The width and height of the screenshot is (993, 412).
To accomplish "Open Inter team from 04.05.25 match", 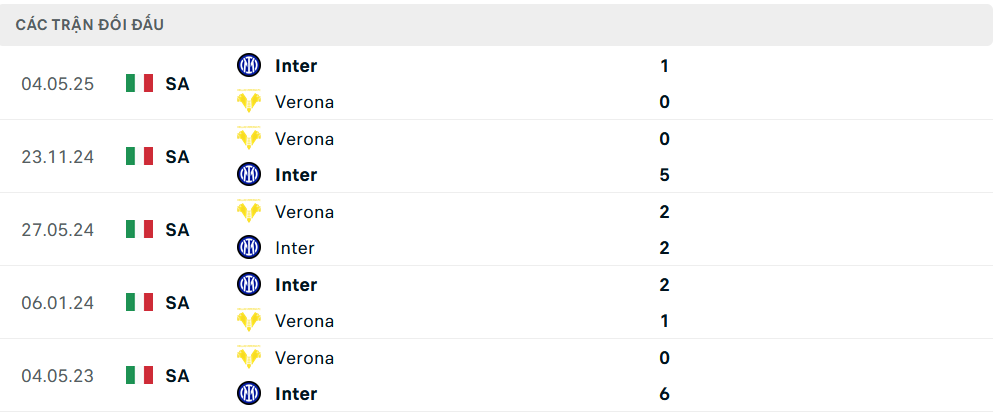I will [x=296, y=66].
